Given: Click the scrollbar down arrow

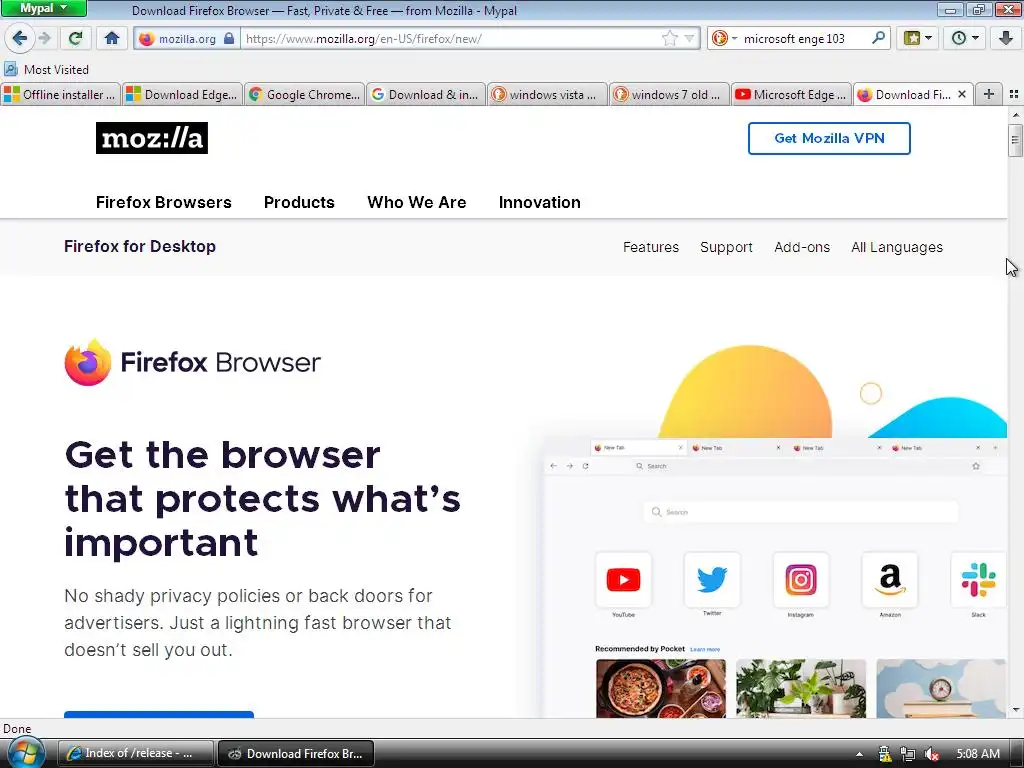Looking at the screenshot, I should 1016,710.
